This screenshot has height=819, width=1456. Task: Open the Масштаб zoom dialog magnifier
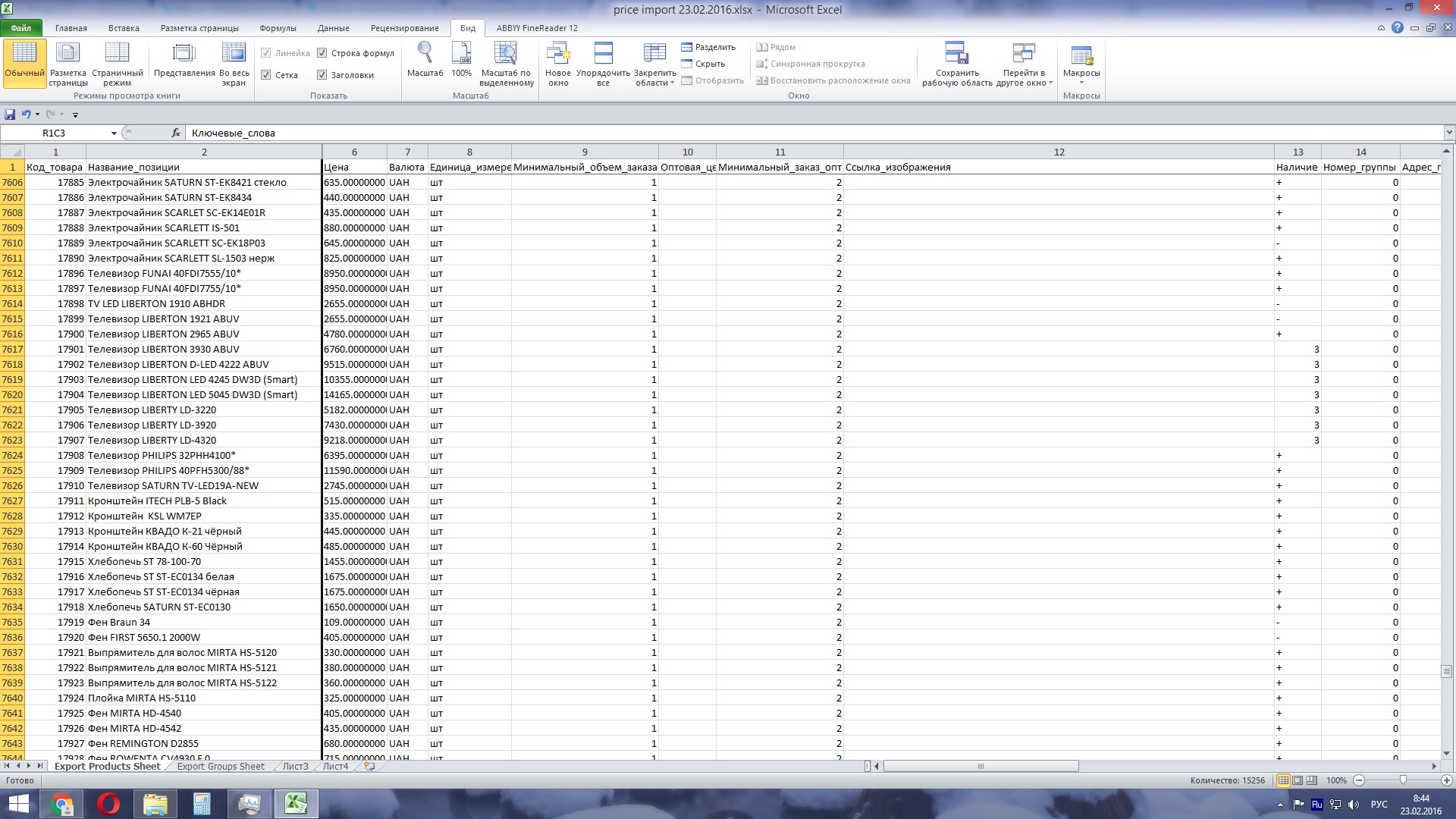(425, 60)
